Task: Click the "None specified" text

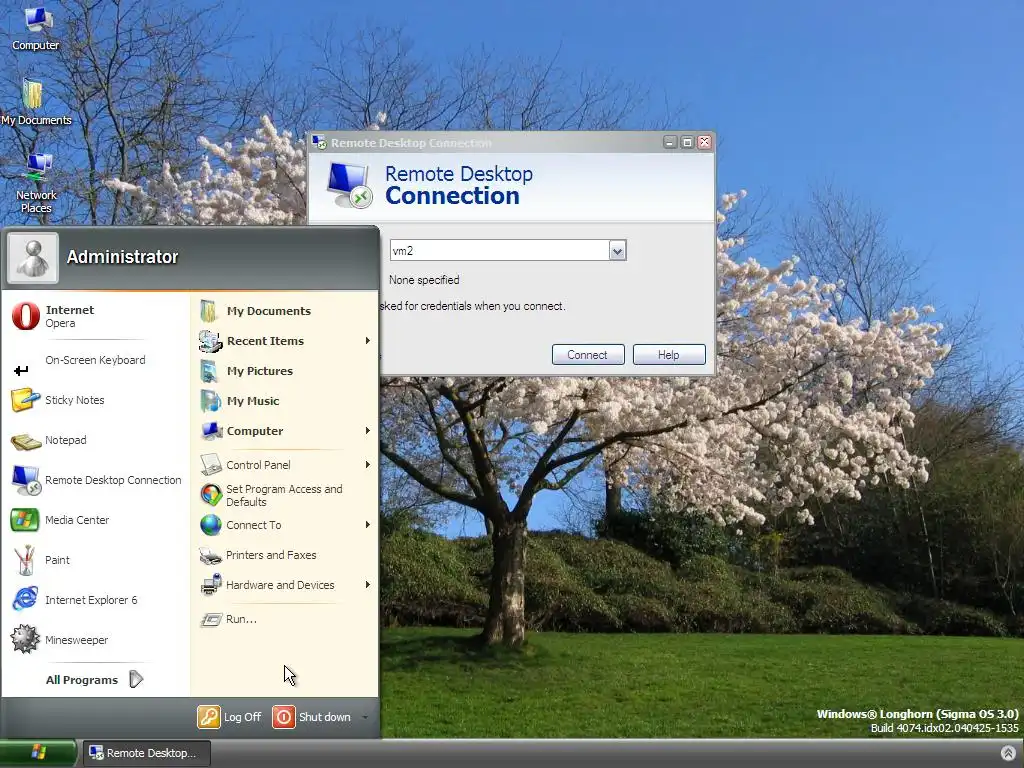Action: pos(424,280)
